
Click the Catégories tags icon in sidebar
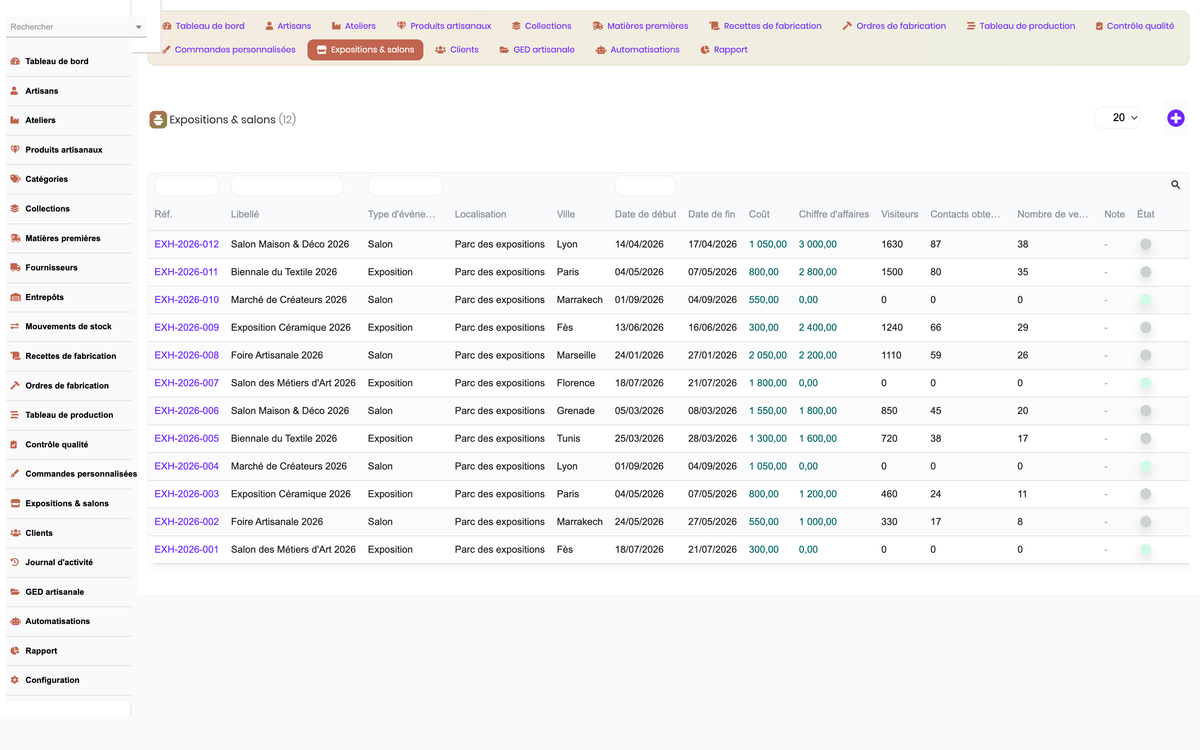click(15, 179)
